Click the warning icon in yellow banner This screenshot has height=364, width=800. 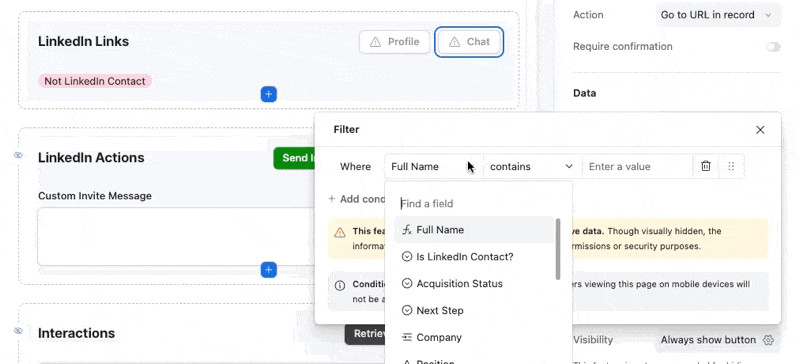[x=340, y=233]
